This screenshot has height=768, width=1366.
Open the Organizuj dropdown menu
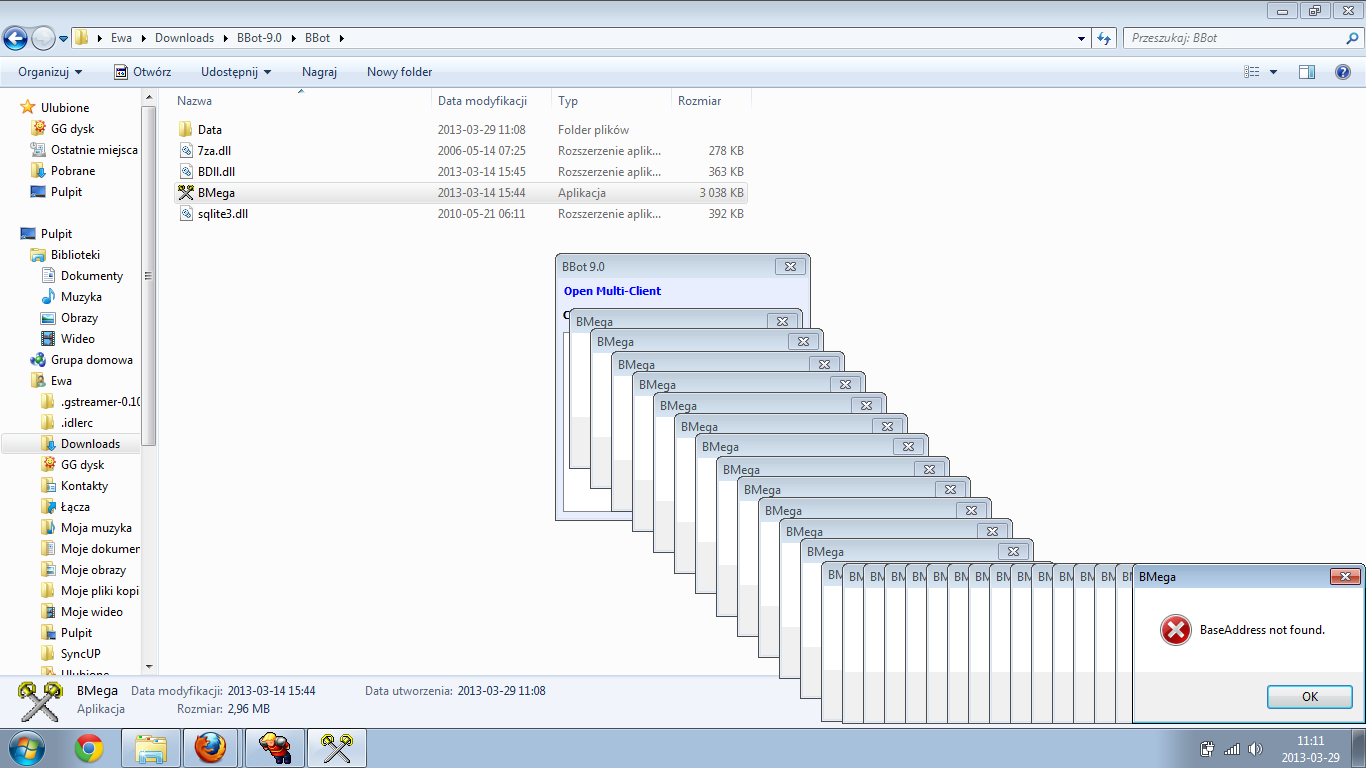click(x=50, y=72)
